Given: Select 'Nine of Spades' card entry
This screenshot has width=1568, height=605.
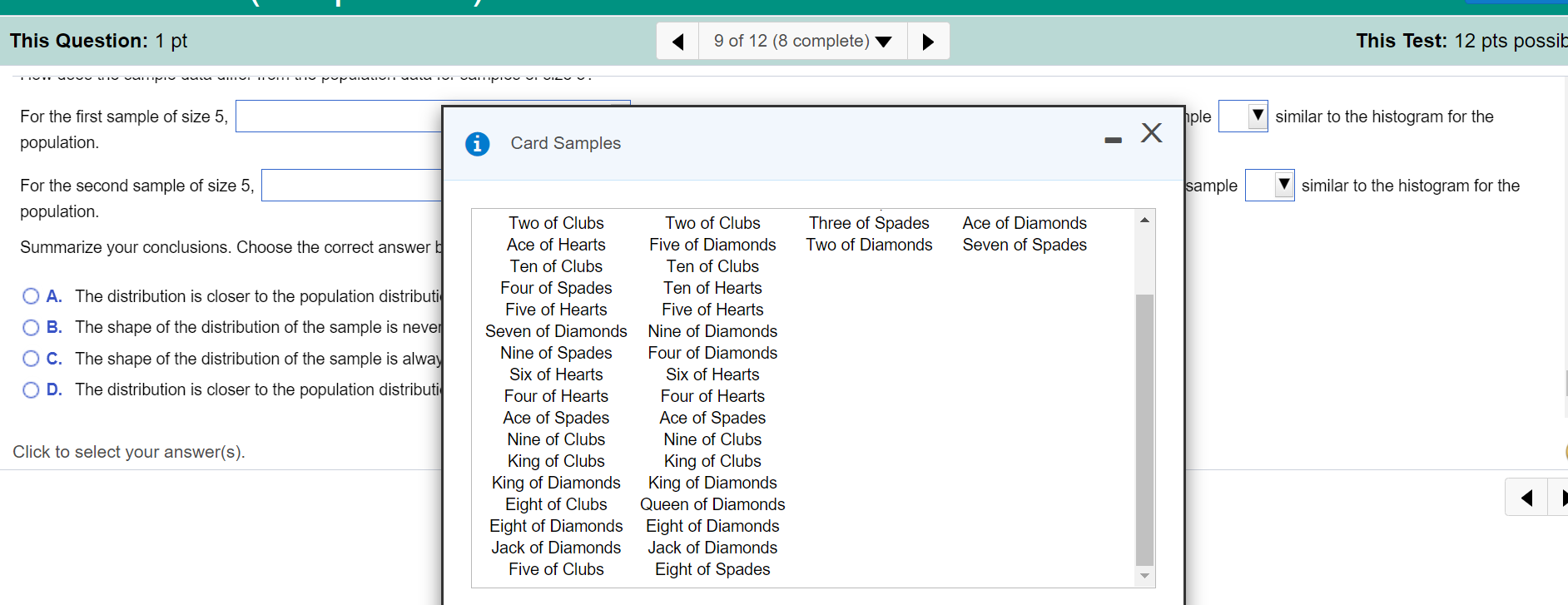Looking at the screenshot, I should point(556,353).
